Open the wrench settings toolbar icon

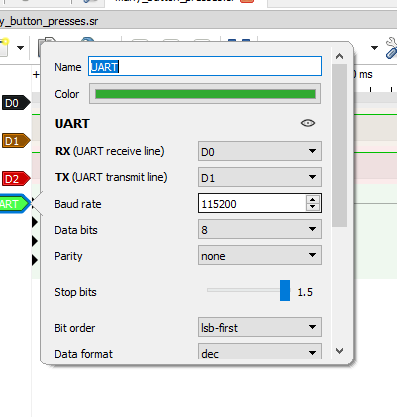(391, 48)
